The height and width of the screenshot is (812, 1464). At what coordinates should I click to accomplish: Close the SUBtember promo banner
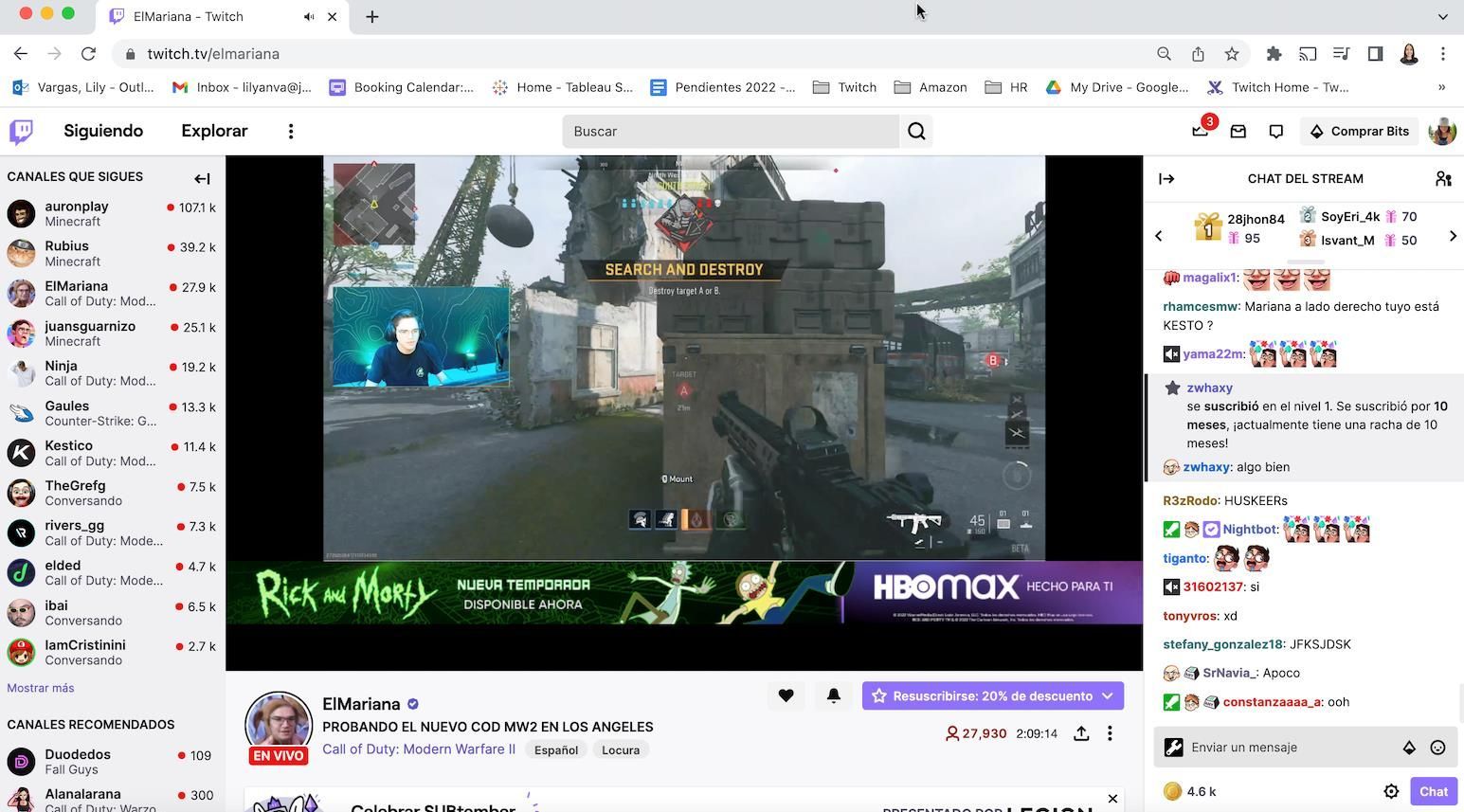pyautogui.click(x=1112, y=799)
